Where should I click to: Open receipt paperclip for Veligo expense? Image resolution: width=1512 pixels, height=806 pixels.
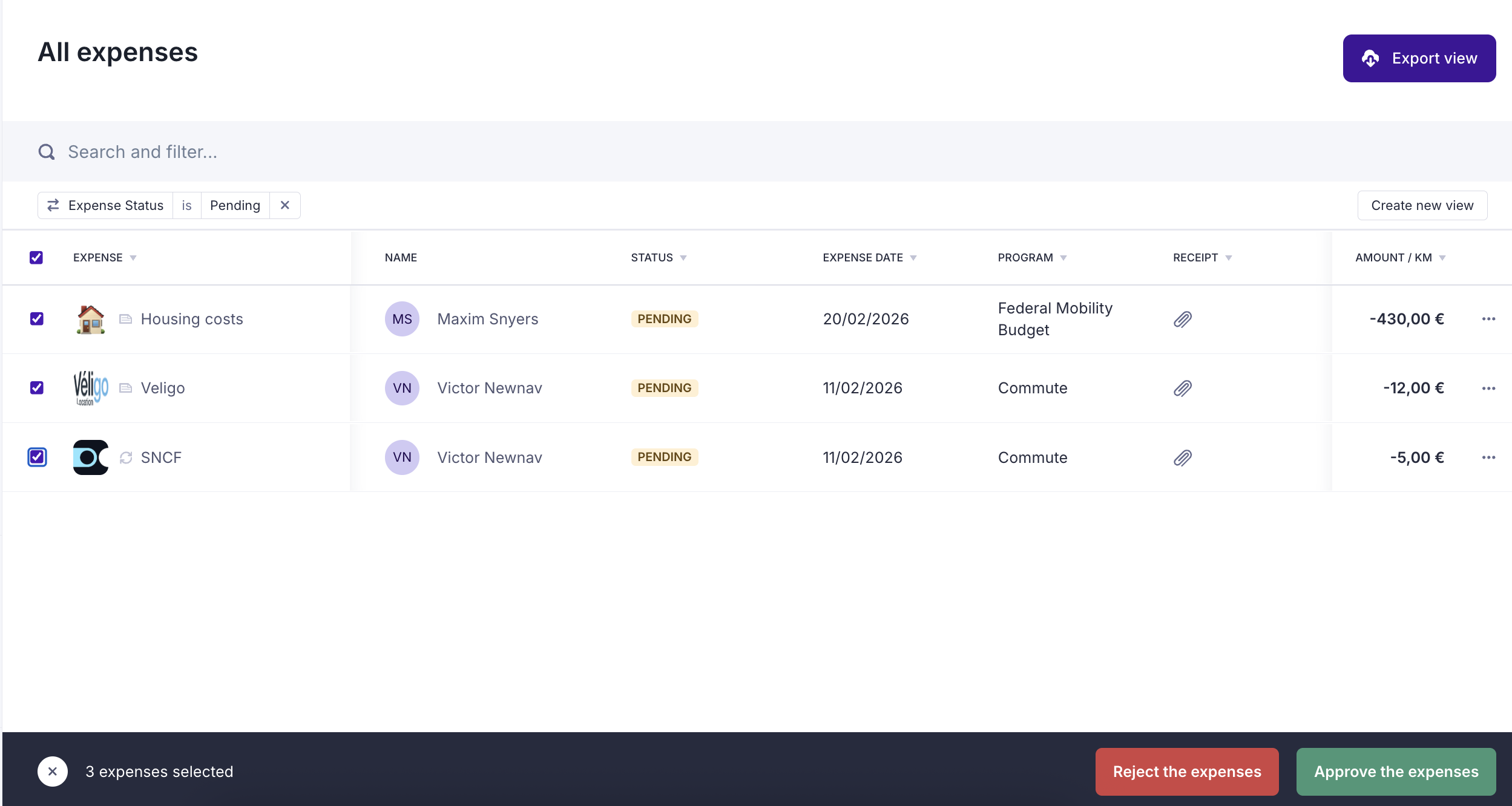click(1182, 388)
